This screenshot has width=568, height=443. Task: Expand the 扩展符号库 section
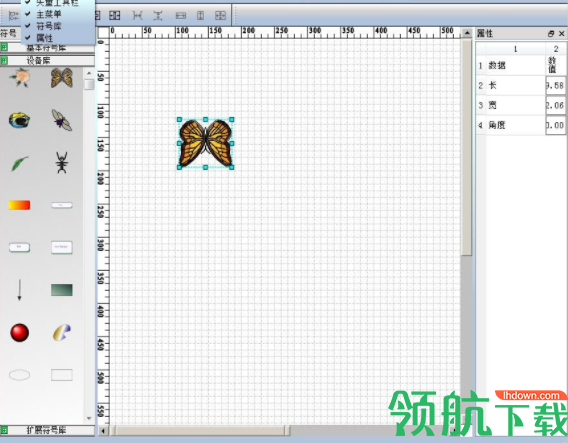point(47,430)
